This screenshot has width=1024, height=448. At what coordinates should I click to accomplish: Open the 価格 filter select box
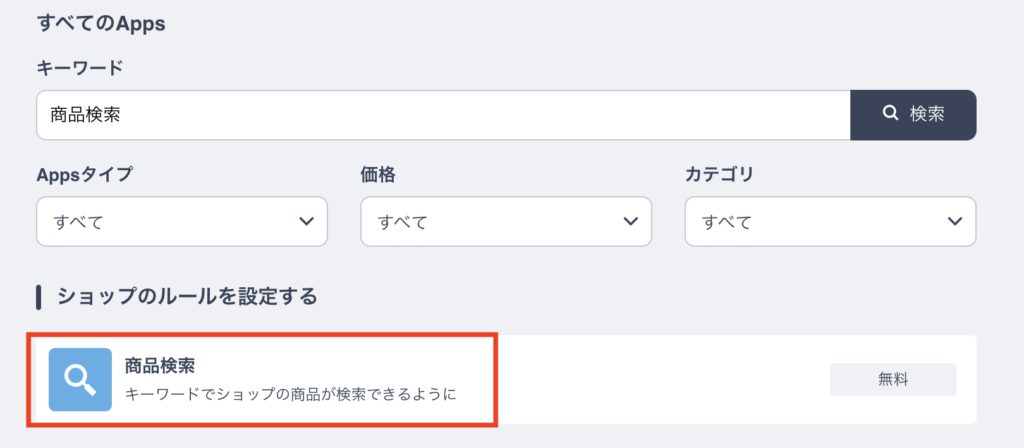pyautogui.click(x=506, y=221)
